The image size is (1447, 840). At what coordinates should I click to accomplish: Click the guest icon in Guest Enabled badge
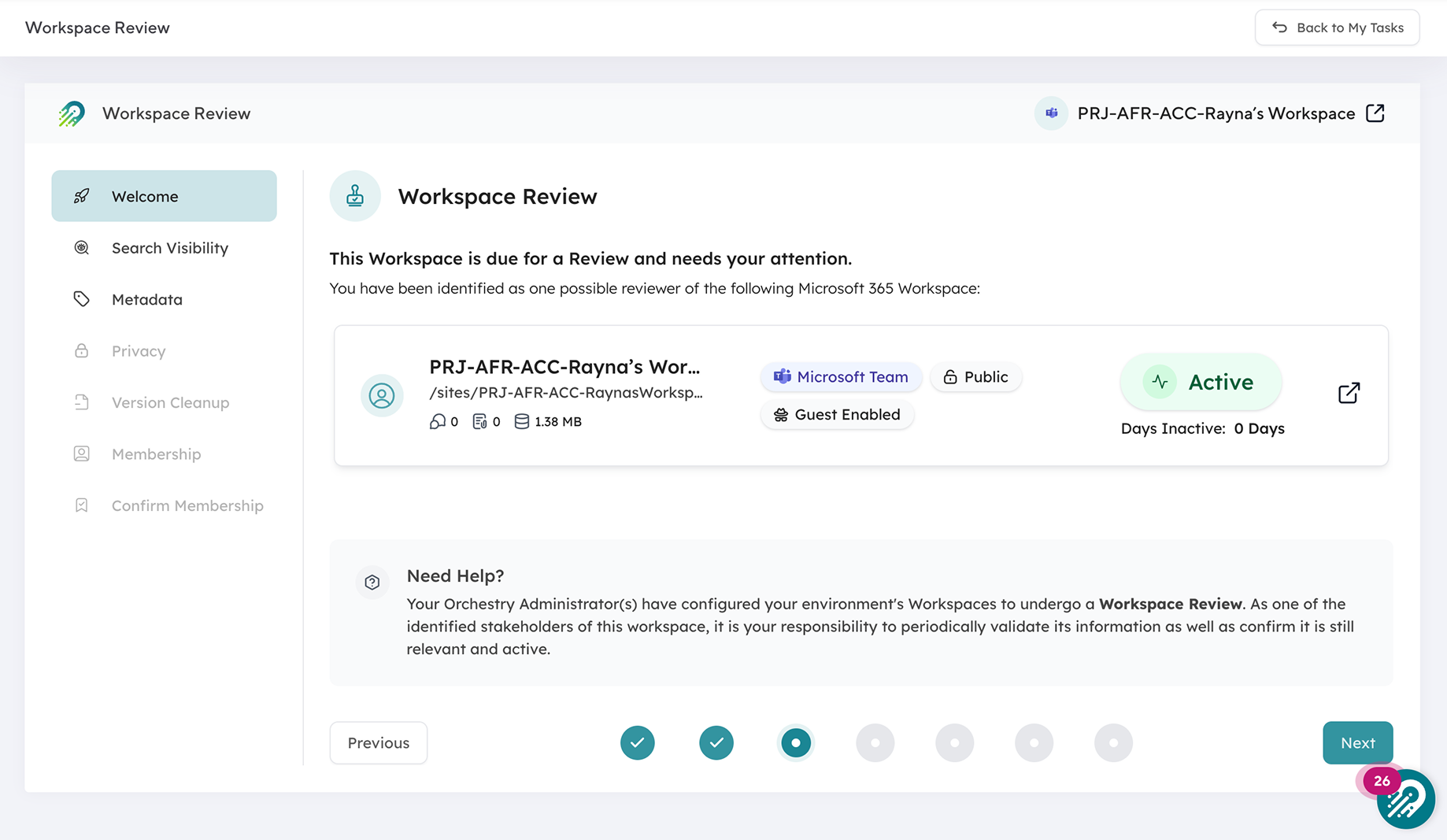(x=781, y=415)
